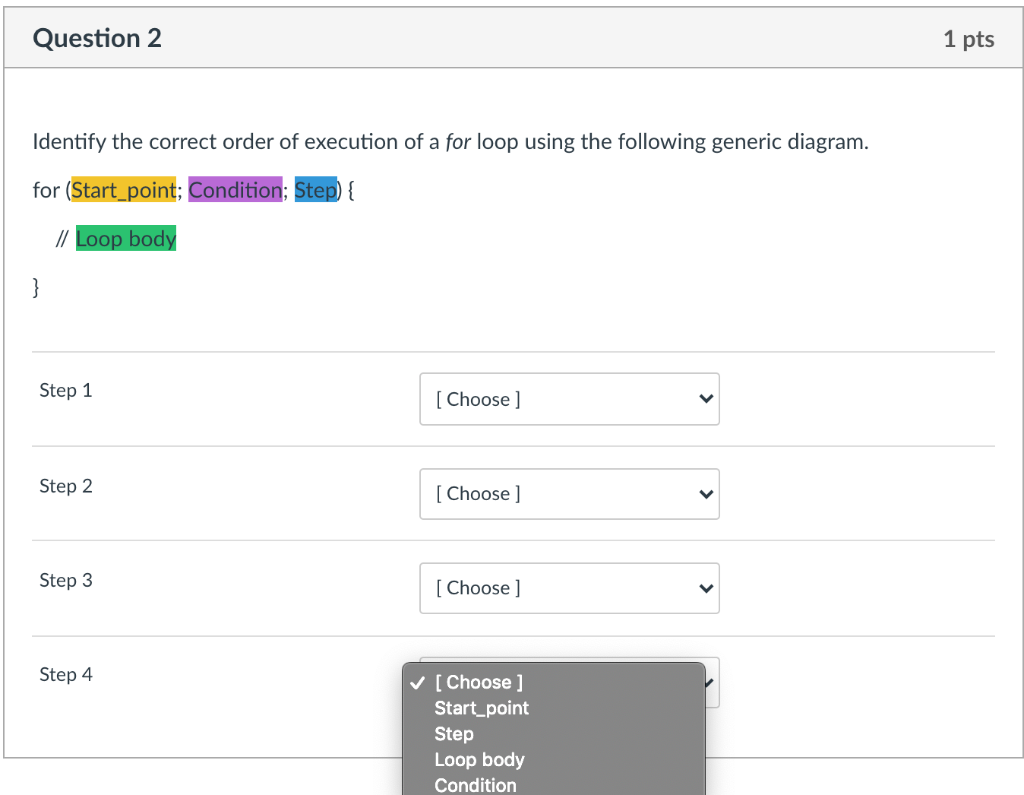Open the Step 1 dropdown
1024x795 pixels.
(x=568, y=399)
